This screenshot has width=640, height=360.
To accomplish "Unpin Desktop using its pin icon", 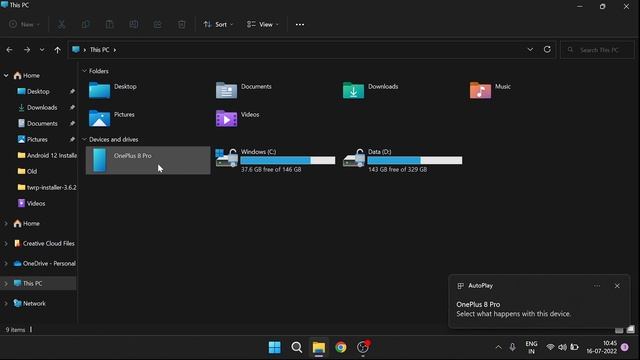I will pos(72,91).
